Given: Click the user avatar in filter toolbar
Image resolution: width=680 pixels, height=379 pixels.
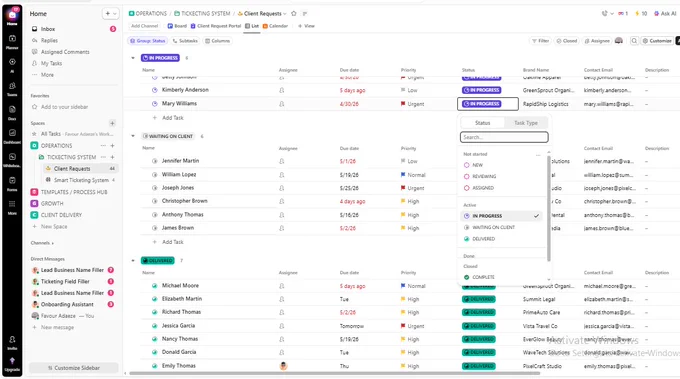Looking at the screenshot, I should [x=619, y=41].
